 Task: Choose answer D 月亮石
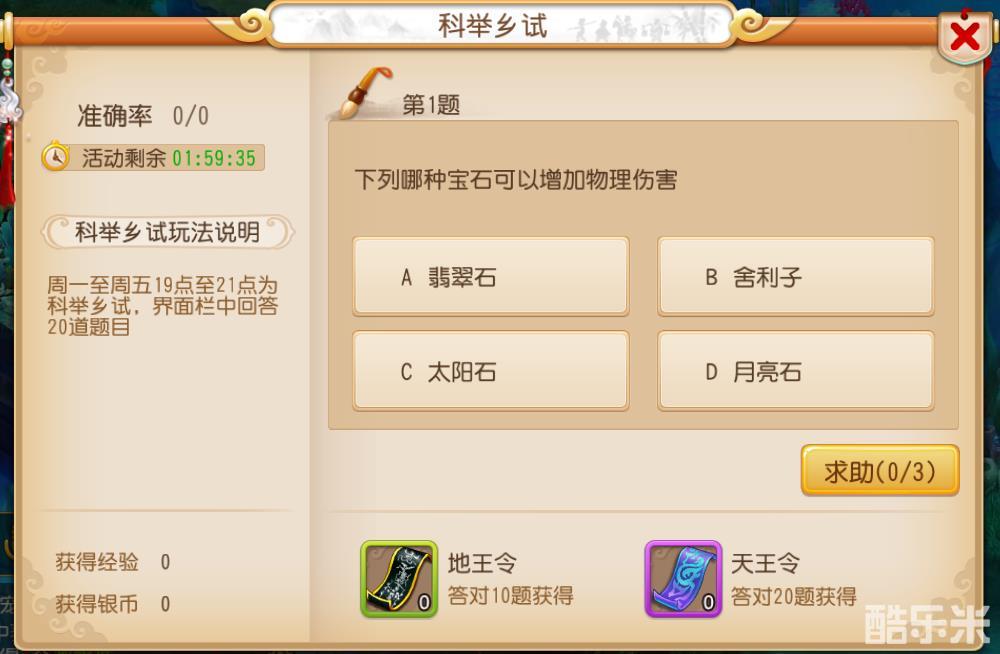(x=795, y=371)
